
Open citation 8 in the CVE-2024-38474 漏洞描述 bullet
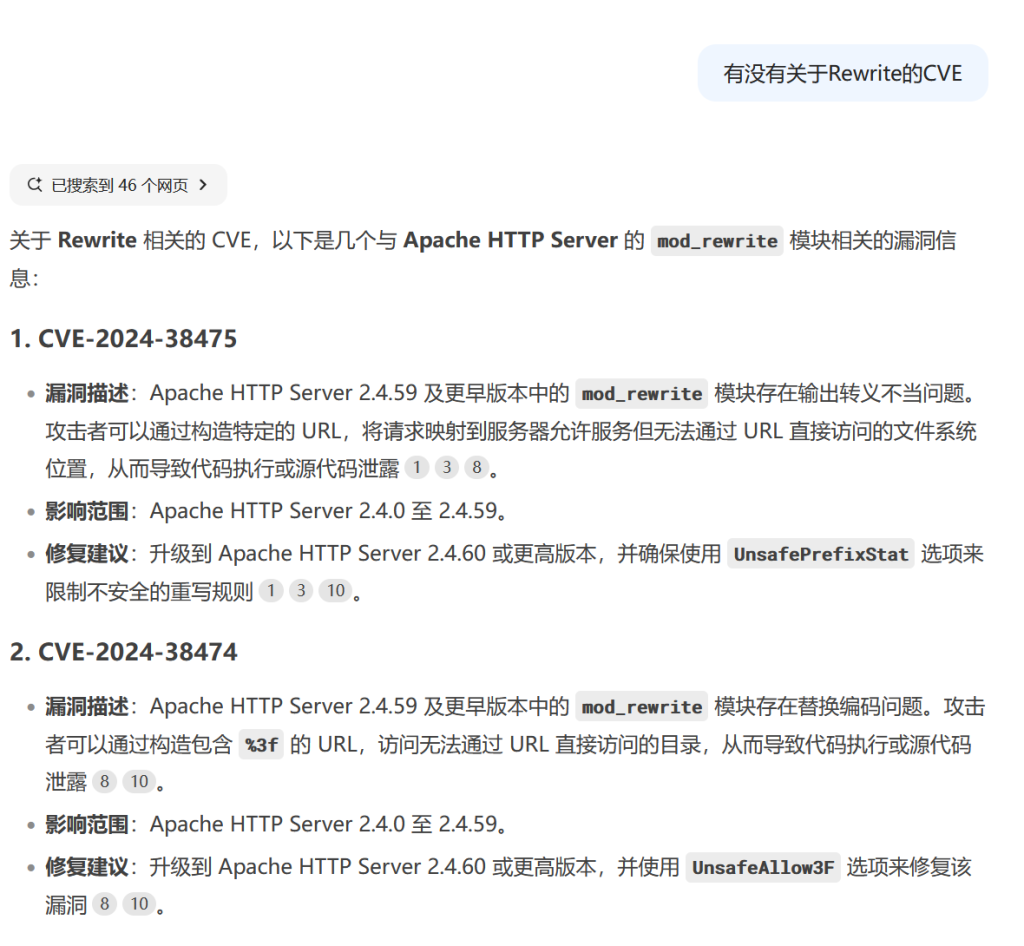click(x=104, y=781)
